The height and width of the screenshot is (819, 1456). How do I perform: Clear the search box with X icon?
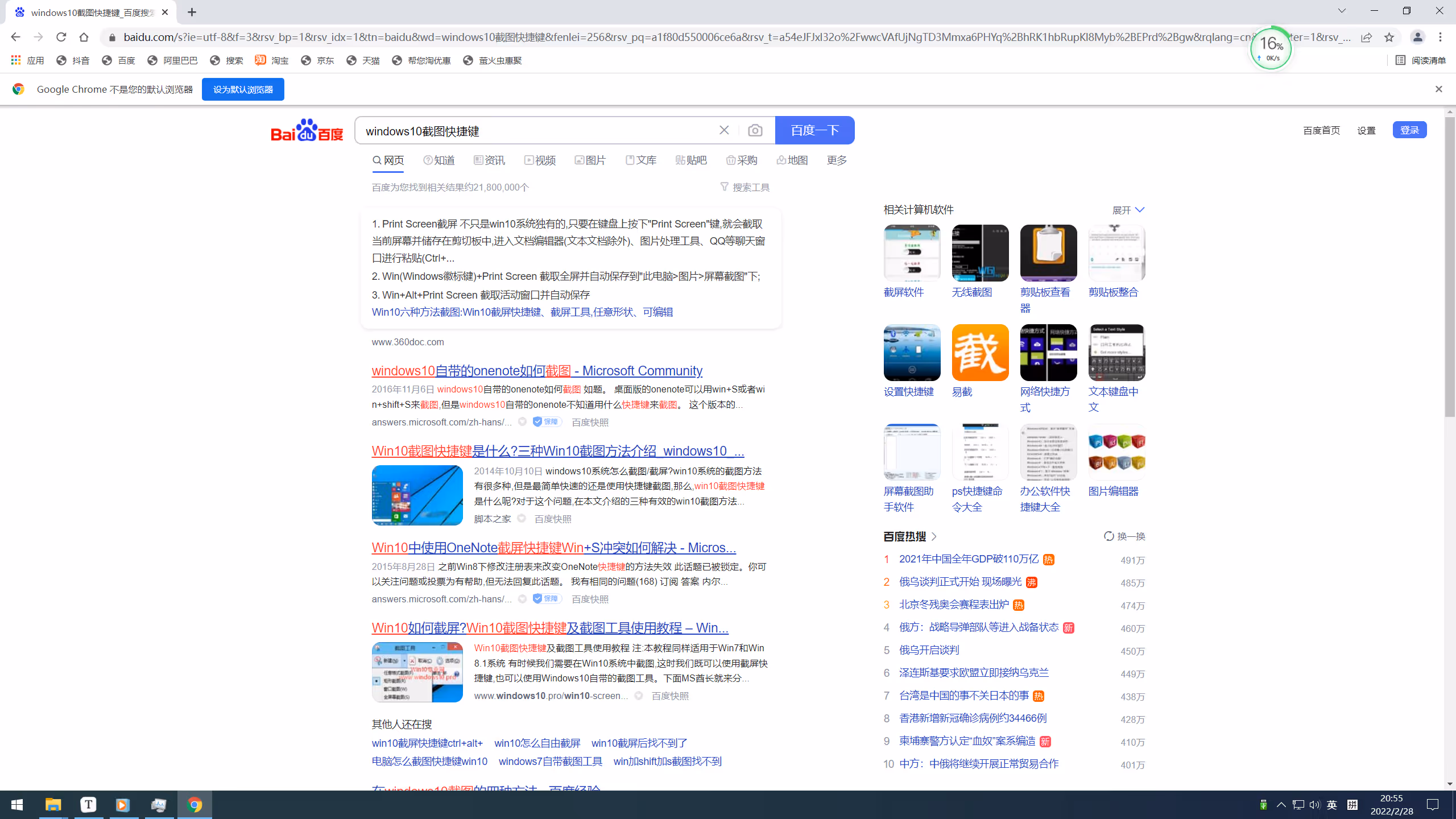coord(724,130)
